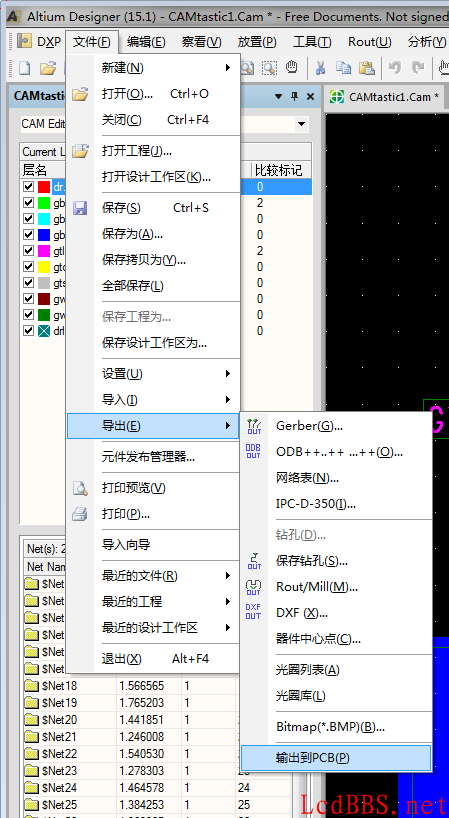Viewport: 449px width, 818px height.
Task: Expand the 最近的设计工作区 submenu
Action: (x=227, y=628)
